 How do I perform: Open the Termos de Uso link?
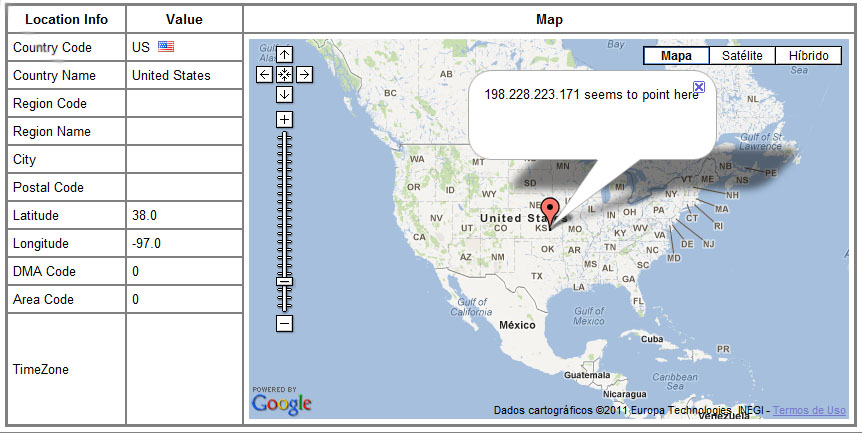point(809,410)
